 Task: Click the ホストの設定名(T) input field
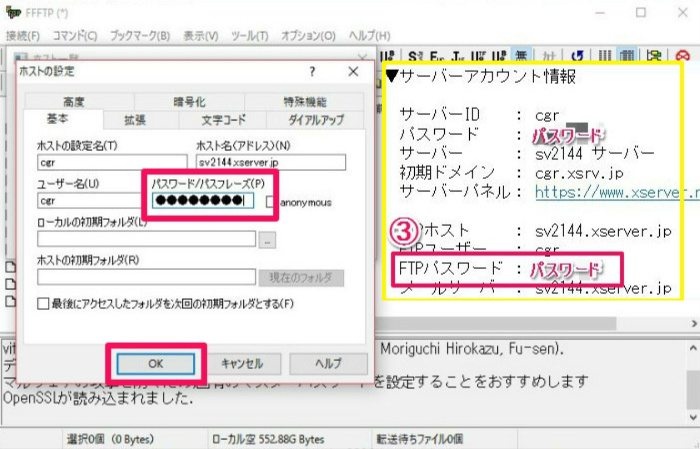[112, 162]
